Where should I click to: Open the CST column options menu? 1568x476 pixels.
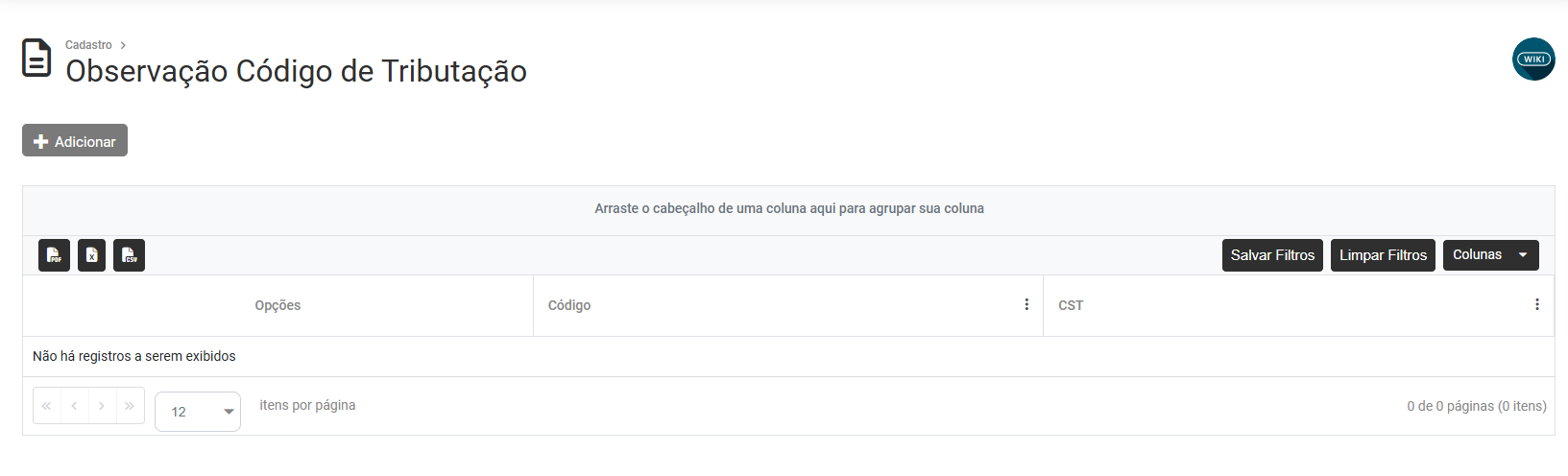(1536, 304)
